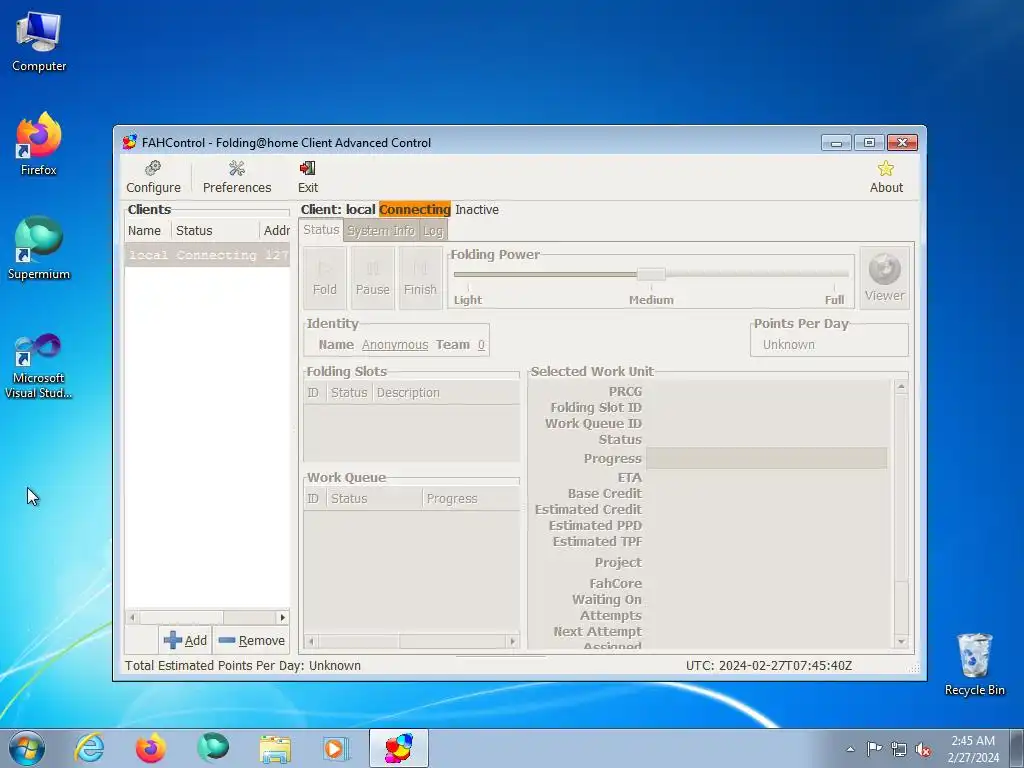The image size is (1024, 768).
Task: Switch to the Status tab
Action: tap(321, 230)
